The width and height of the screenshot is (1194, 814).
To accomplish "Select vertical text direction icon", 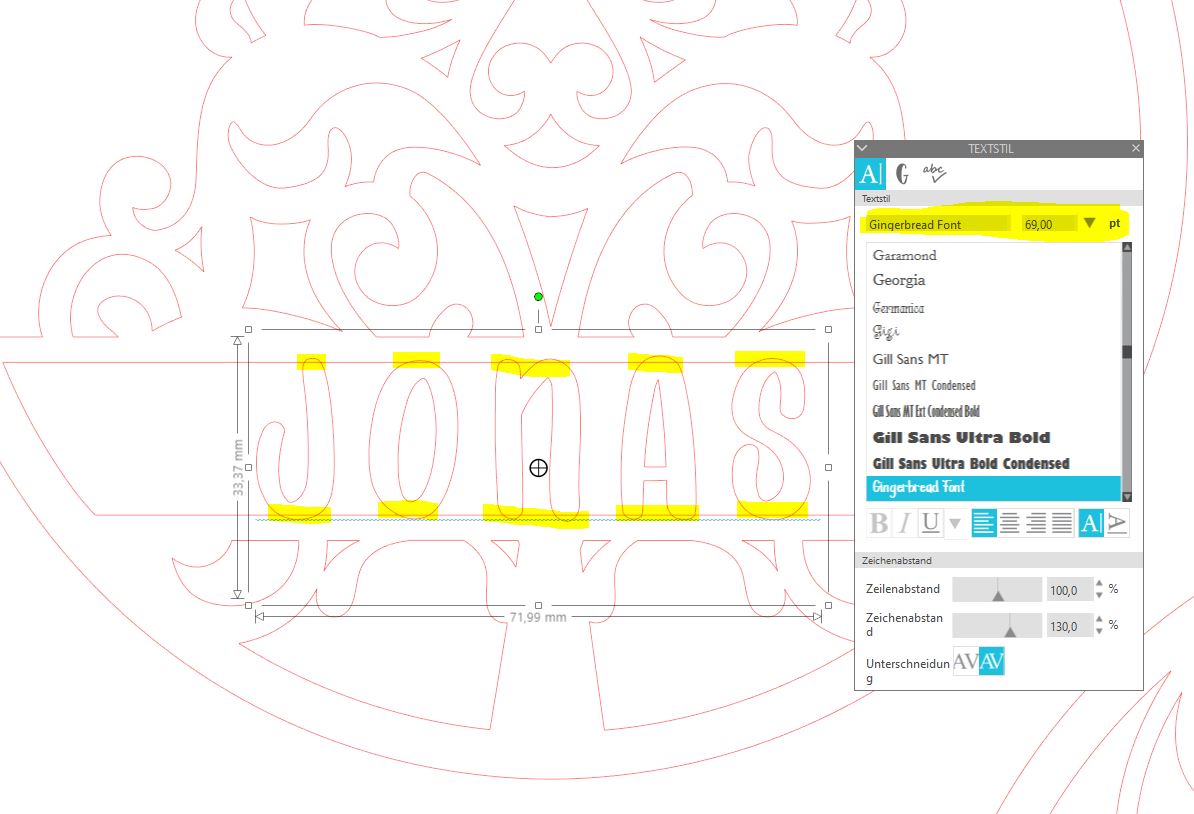I will (x=1117, y=523).
